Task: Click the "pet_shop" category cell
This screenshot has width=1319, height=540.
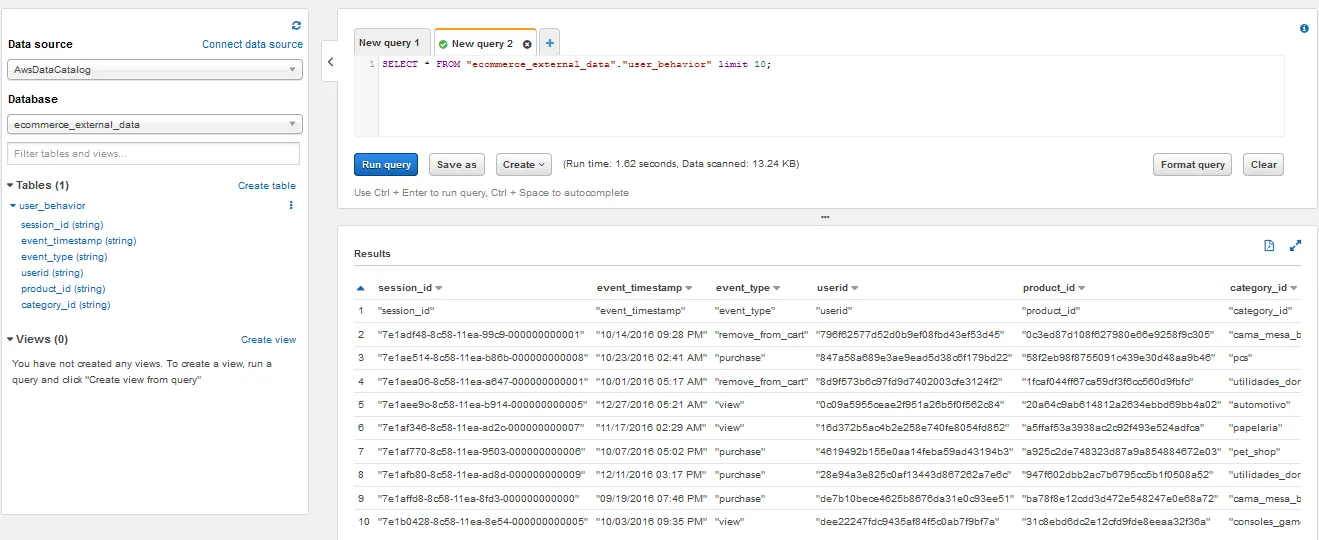Action: click(1255, 451)
